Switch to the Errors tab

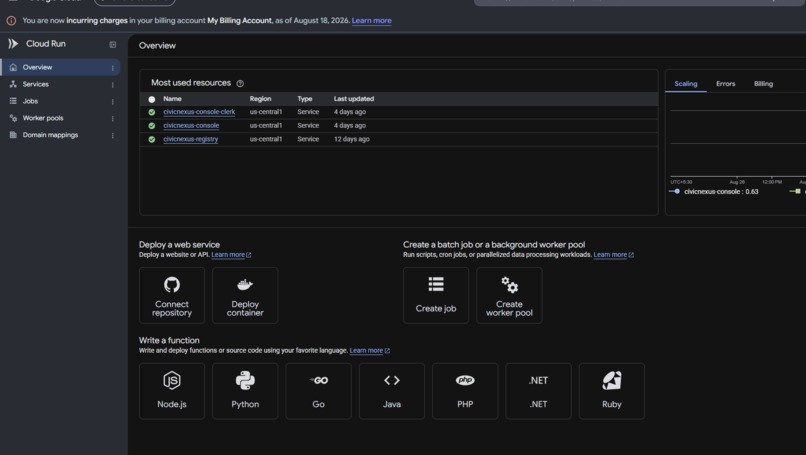pos(725,84)
